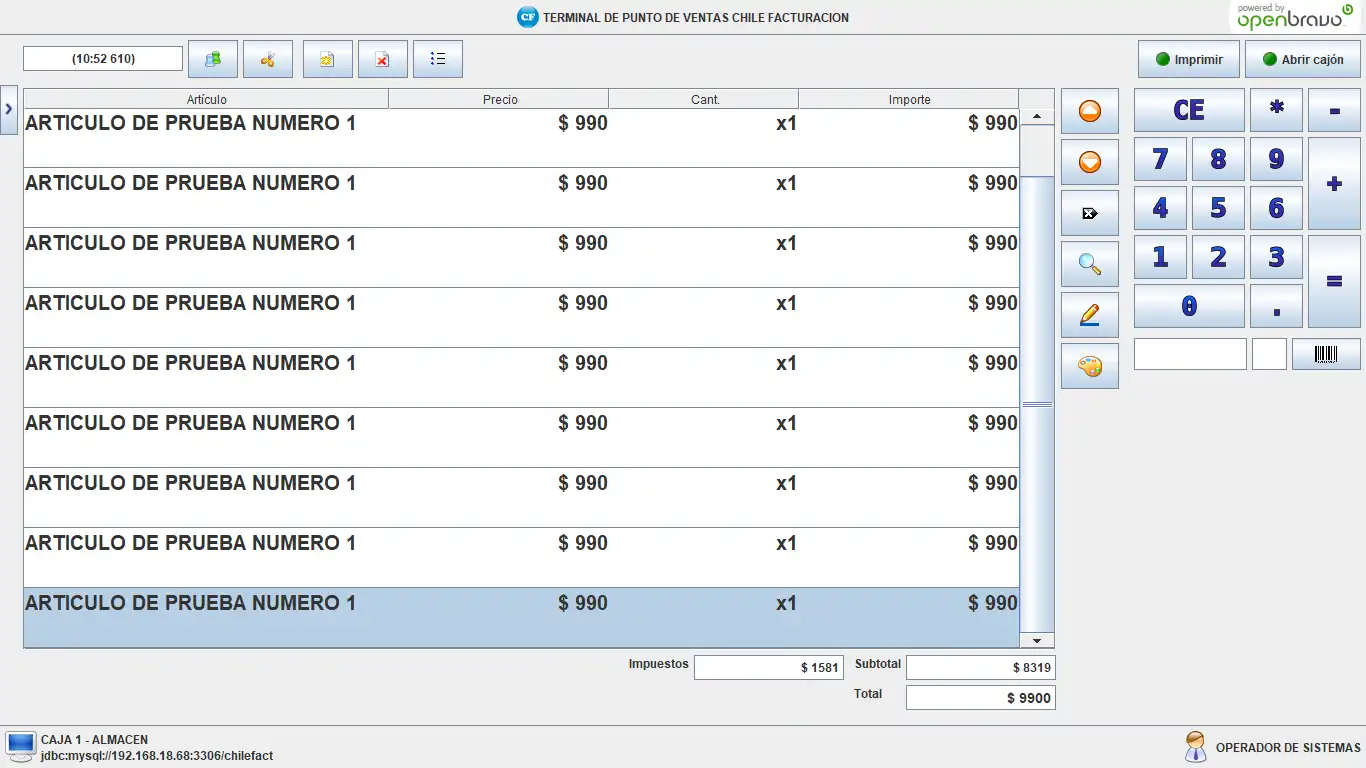Remove the selected ticket line
Screen dimensions: 1366x768
click(1090, 213)
